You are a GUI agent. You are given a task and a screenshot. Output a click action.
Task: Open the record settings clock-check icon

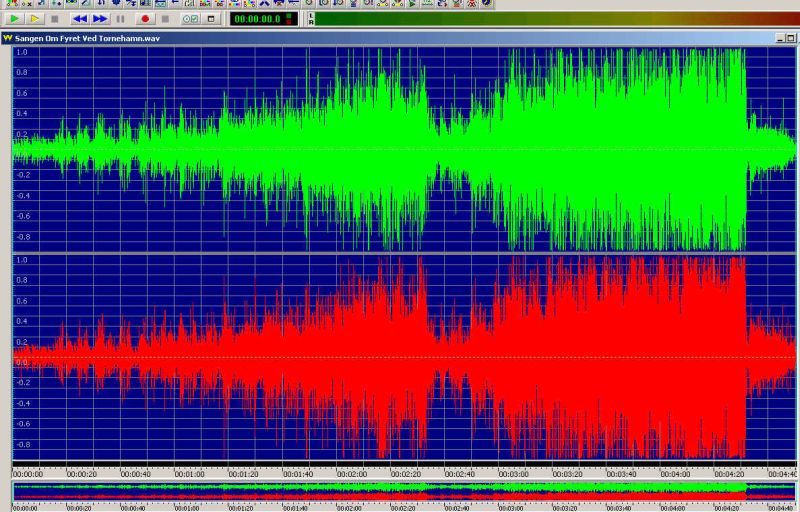(x=190, y=18)
